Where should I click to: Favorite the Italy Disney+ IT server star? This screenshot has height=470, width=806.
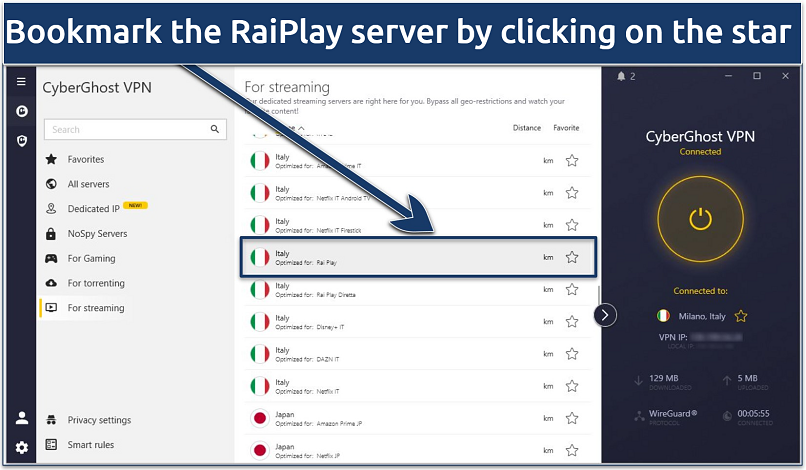click(x=572, y=322)
